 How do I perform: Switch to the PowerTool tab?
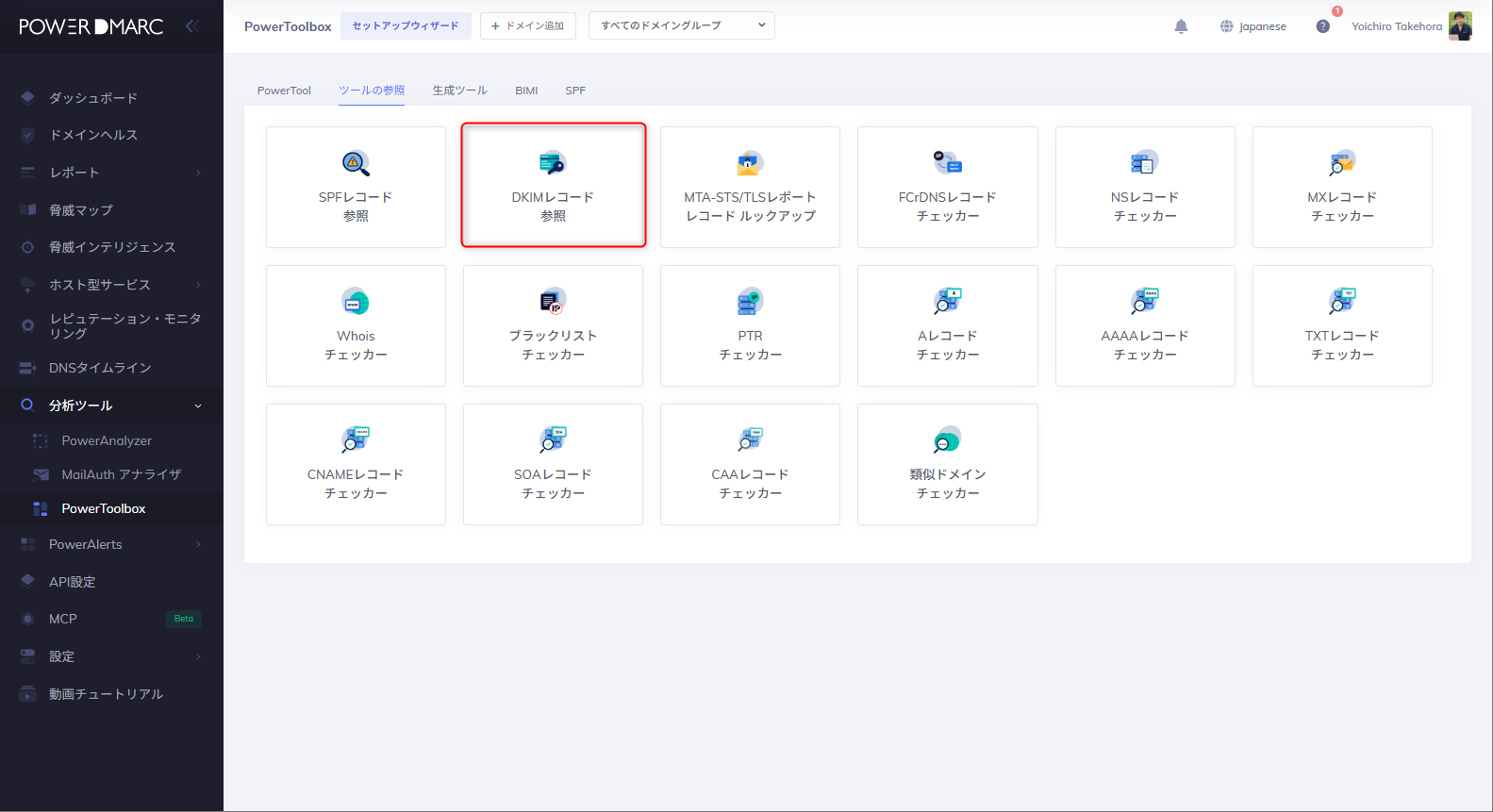click(x=284, y=91)
